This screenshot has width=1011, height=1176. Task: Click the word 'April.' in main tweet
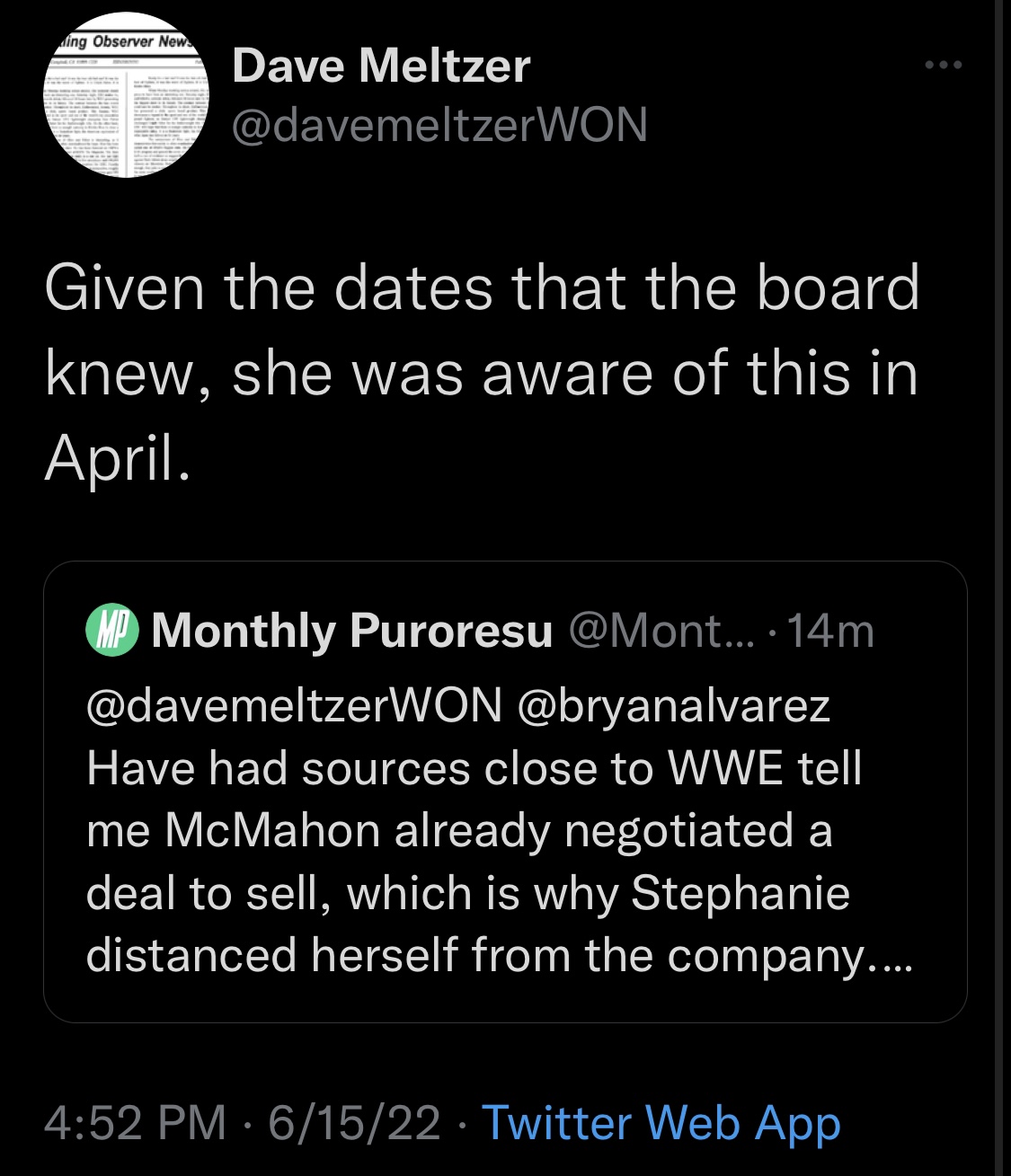pyautogui.click(x=117, y=458)
